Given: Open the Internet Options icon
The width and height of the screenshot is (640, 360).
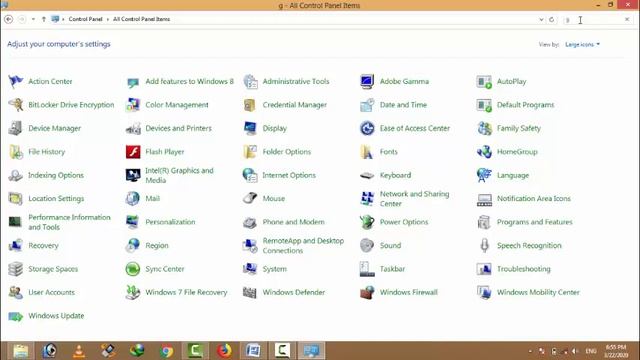Looking at the screenshot, I should (250, 175).
